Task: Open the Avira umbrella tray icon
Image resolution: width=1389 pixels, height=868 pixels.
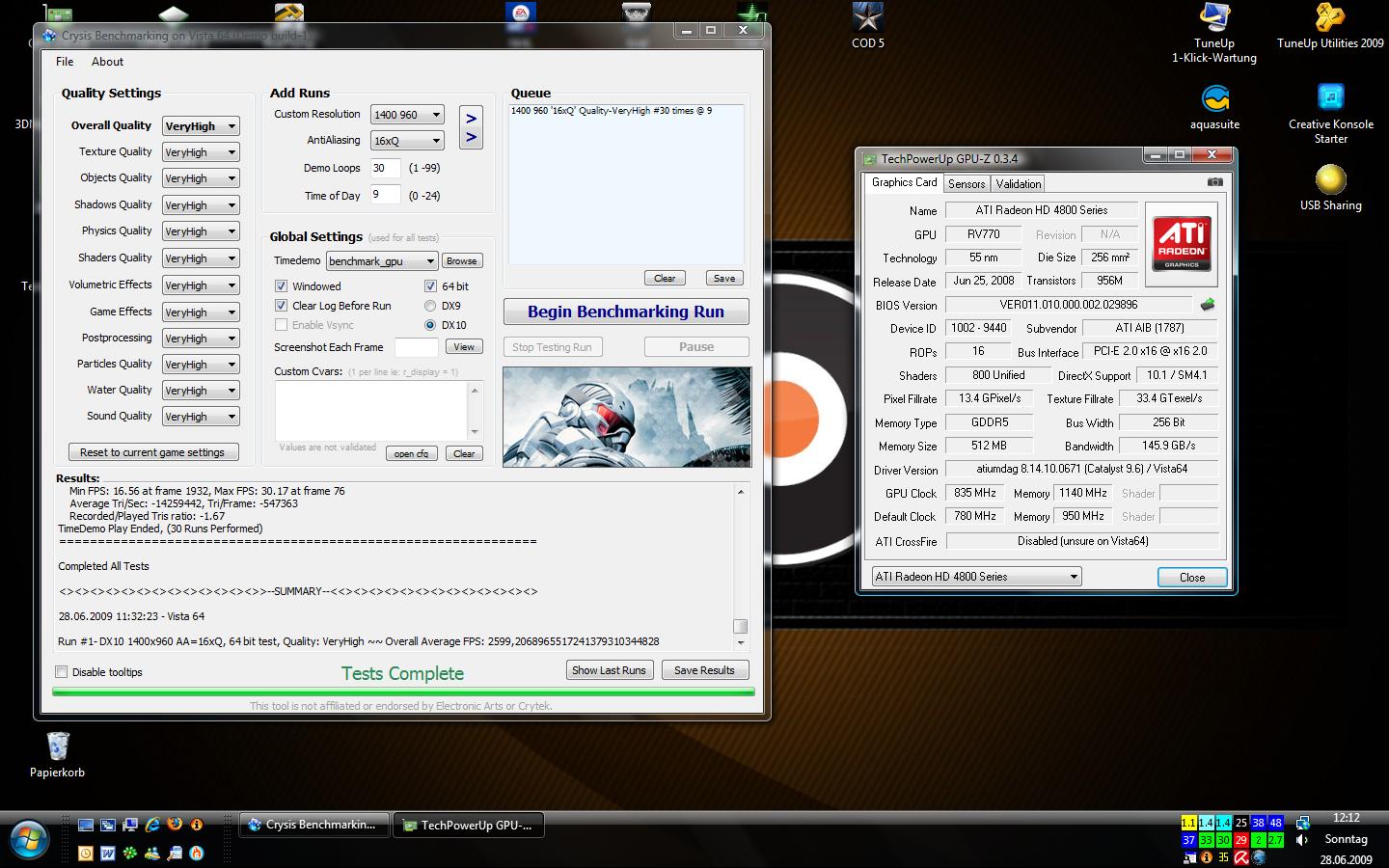Action: coord(1241,857)
